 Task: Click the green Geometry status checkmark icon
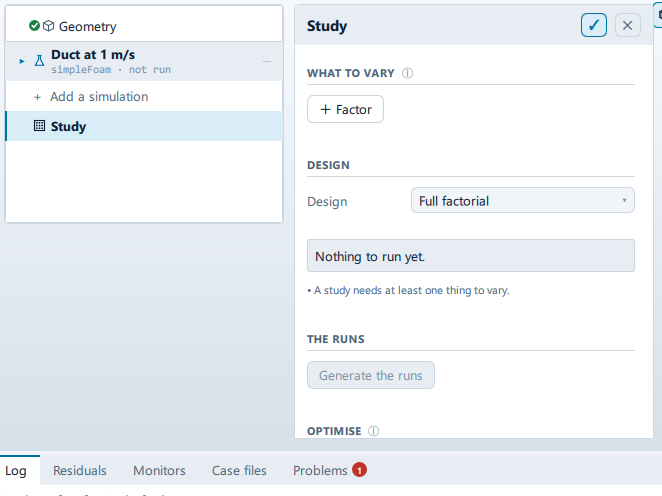click(x=34, y=26)
